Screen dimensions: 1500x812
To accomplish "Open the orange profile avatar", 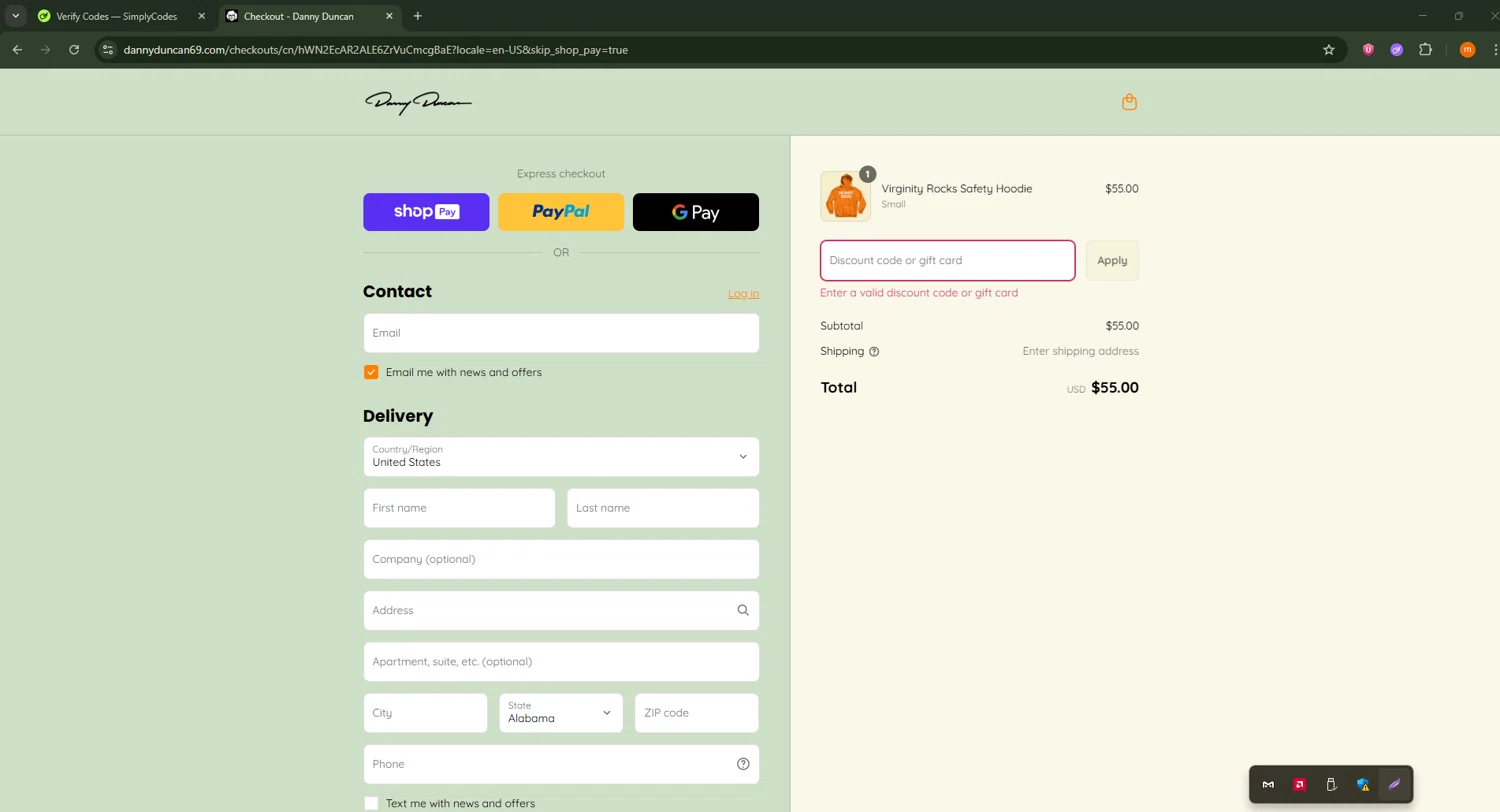I will pyautogui.click(x=1467, y=49).
